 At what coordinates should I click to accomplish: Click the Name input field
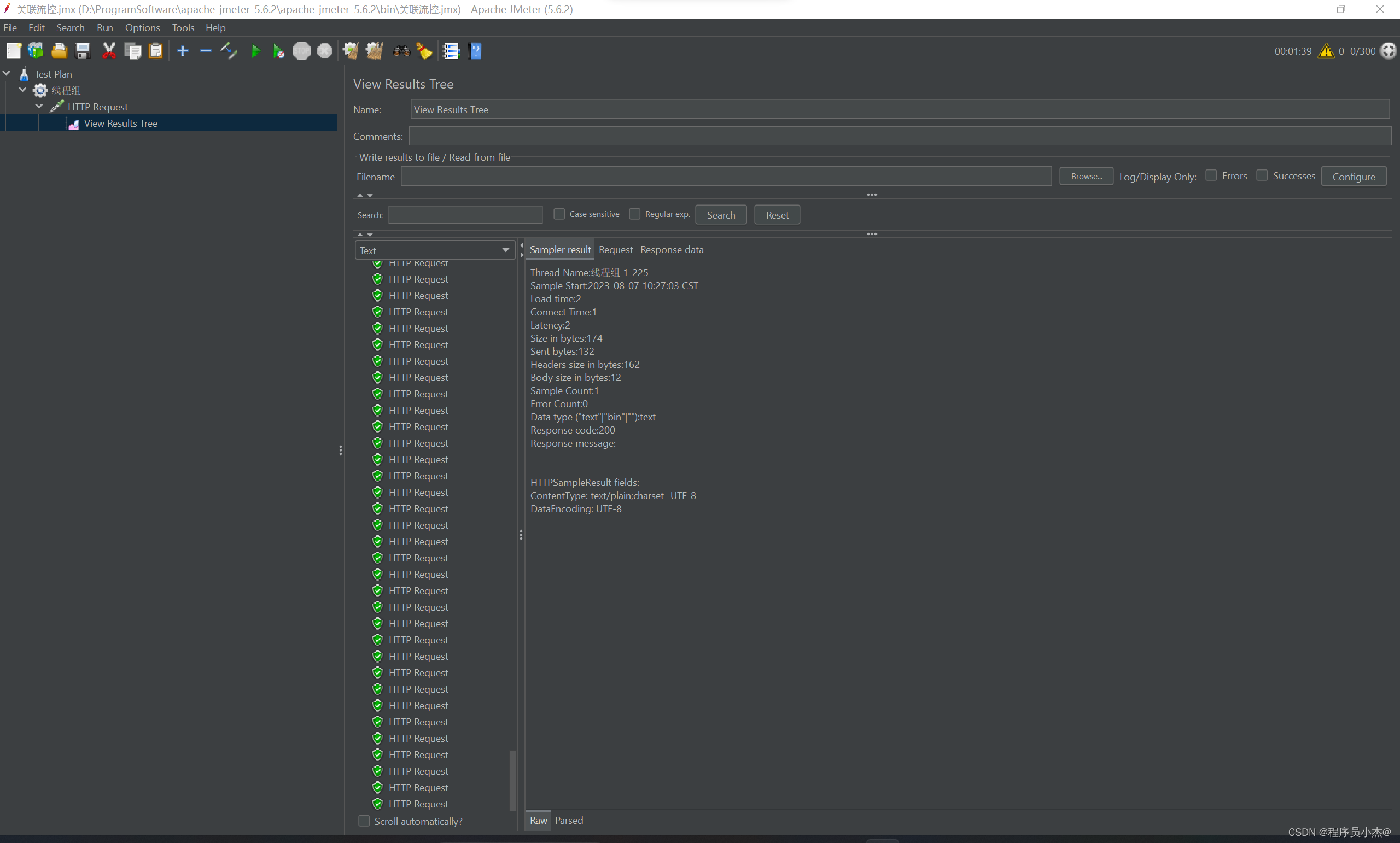pos(900,110)
